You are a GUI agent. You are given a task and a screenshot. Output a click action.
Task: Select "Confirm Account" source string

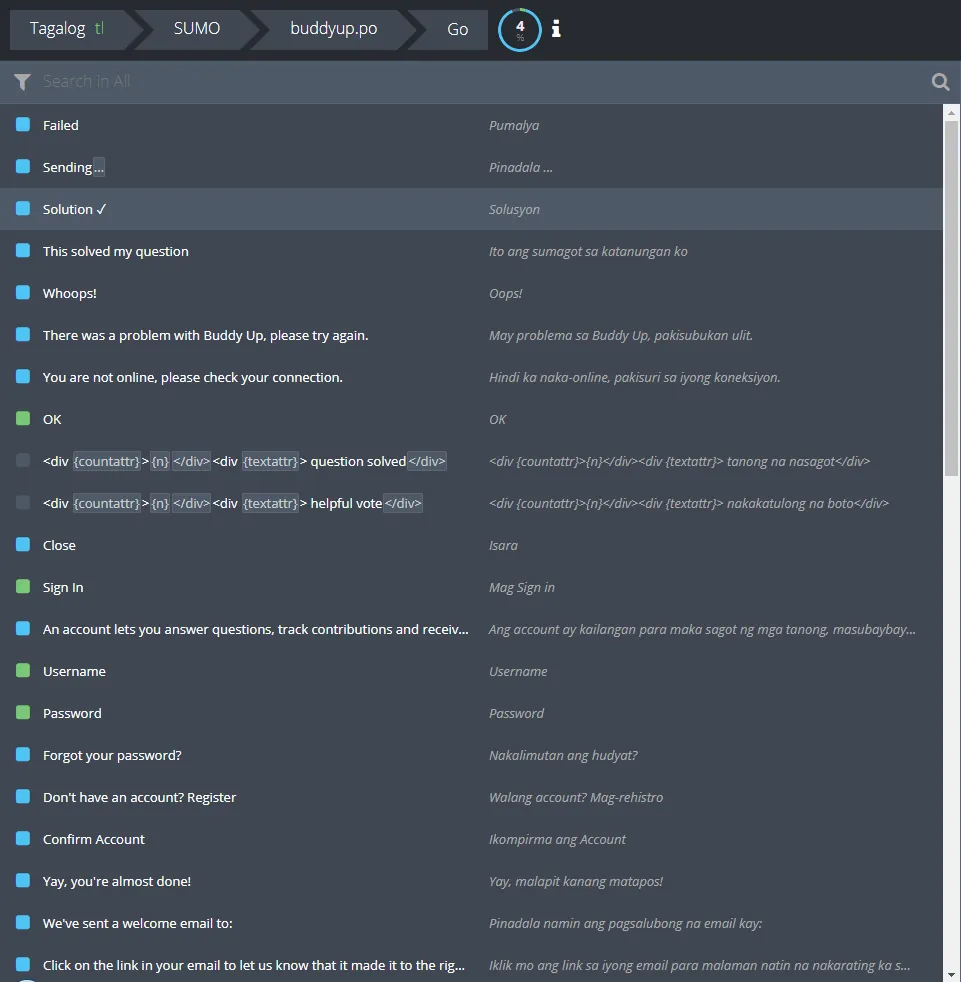(93, 839)
